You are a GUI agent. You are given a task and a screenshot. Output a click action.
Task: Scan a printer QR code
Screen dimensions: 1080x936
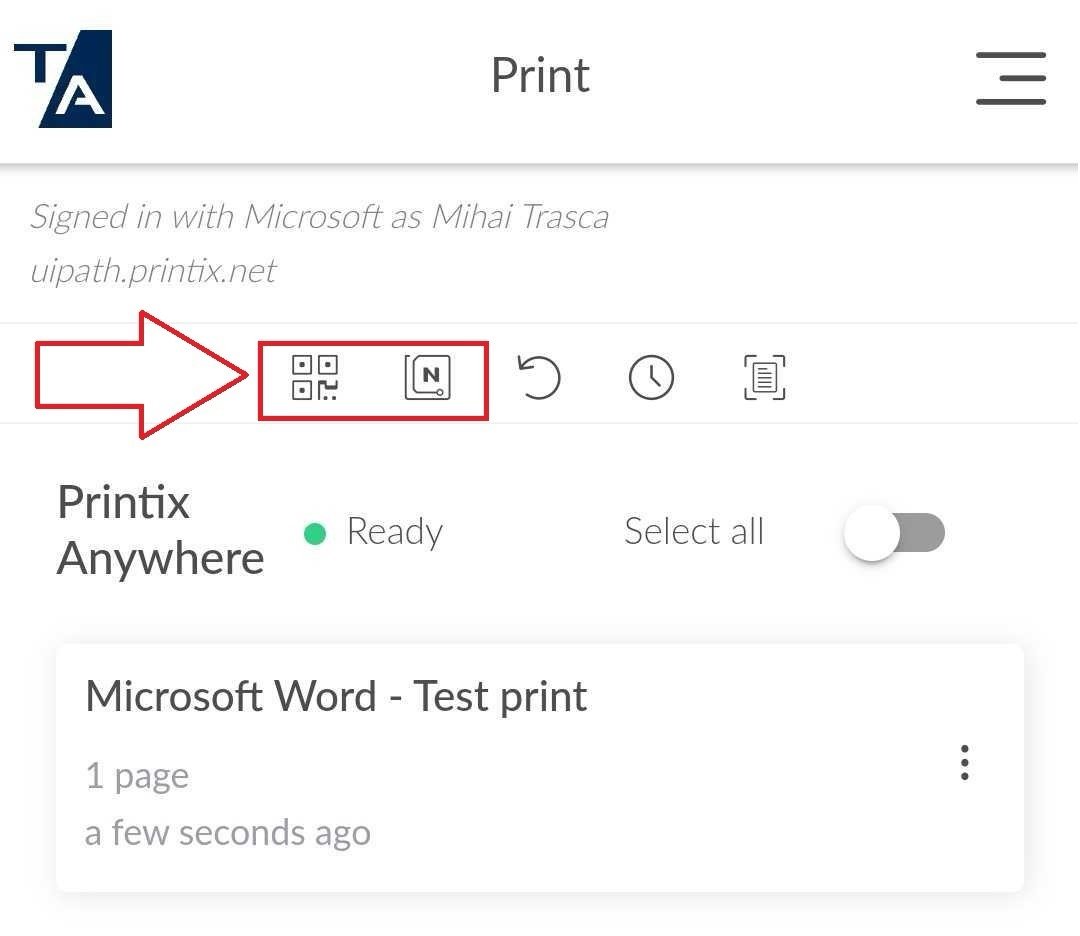tap(315, 377)
